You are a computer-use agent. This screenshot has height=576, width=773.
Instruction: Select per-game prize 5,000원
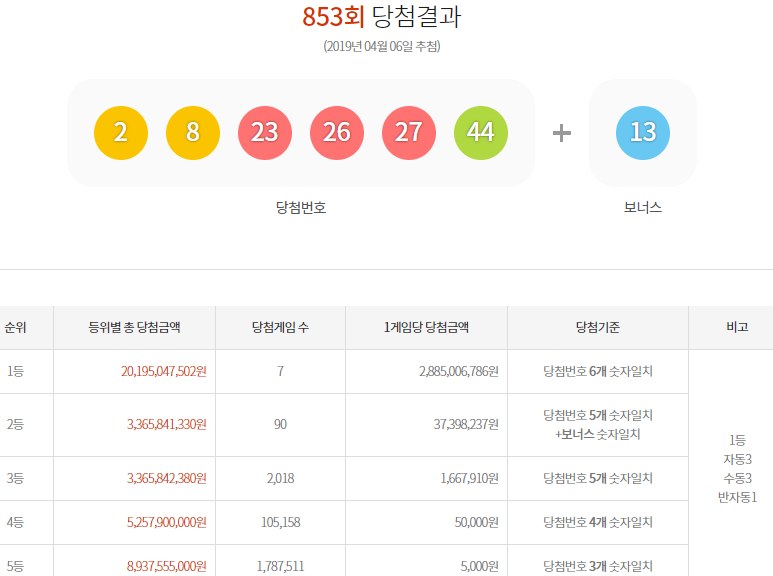click(480, 566)
